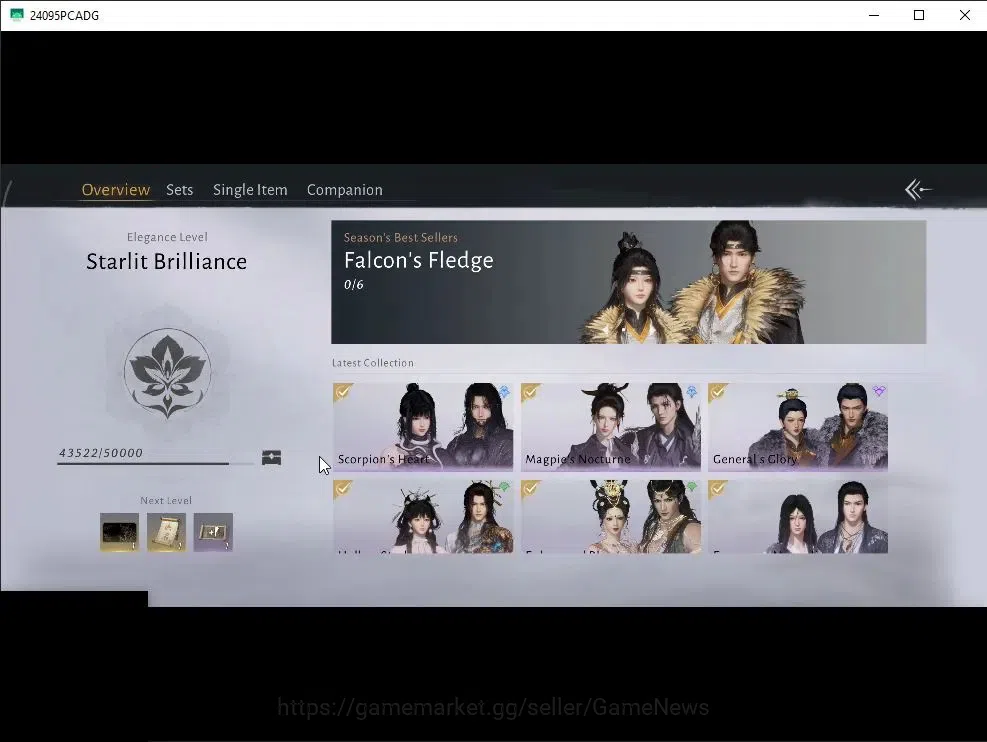Click the app icon in the title bar
The width and height of the screenshot is (987, 742).
click(x=17, y=15)
